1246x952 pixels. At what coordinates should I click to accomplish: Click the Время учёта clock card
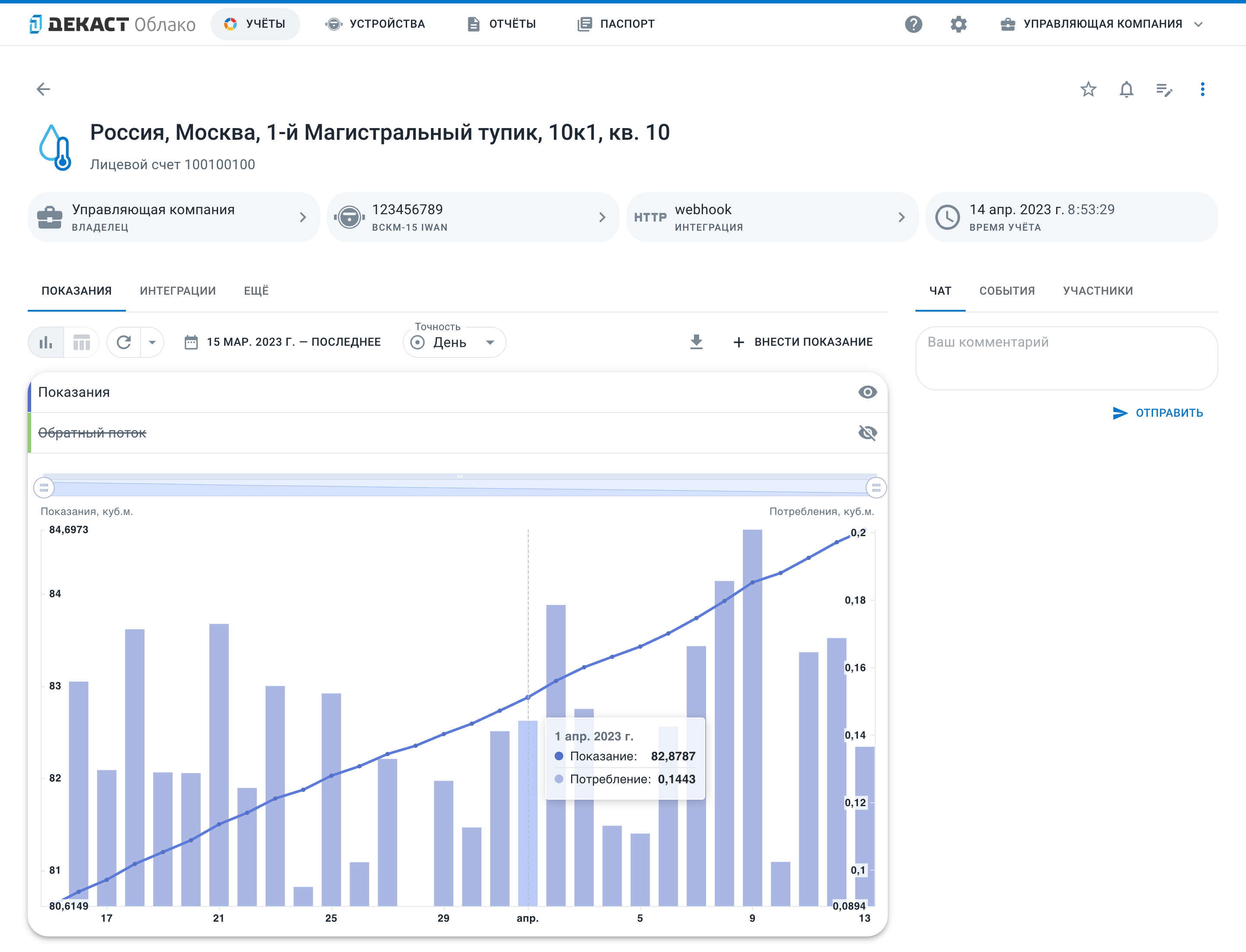tap(1072, 217)
